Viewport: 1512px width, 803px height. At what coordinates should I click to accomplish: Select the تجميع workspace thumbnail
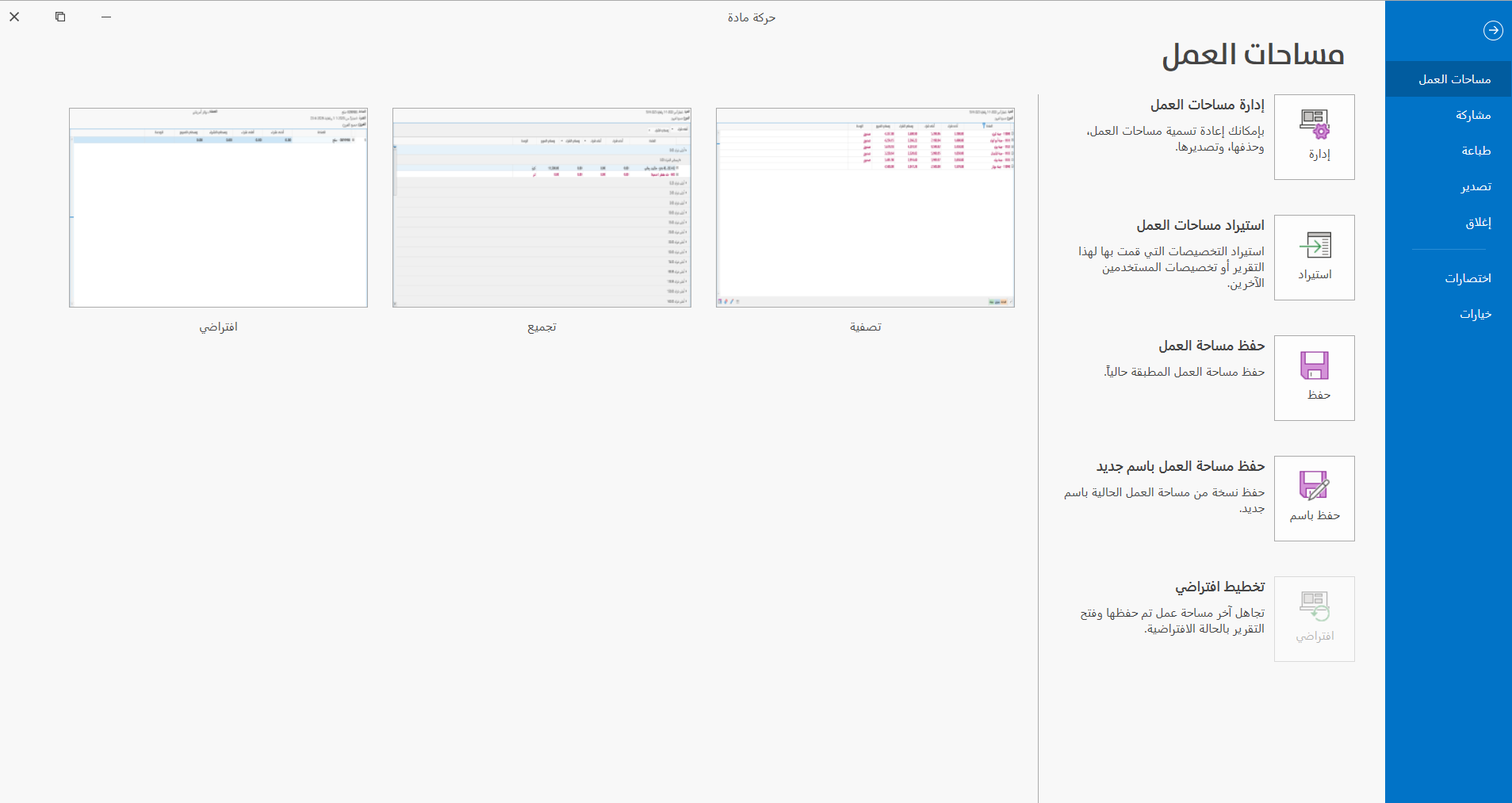(x=542, y=208)
